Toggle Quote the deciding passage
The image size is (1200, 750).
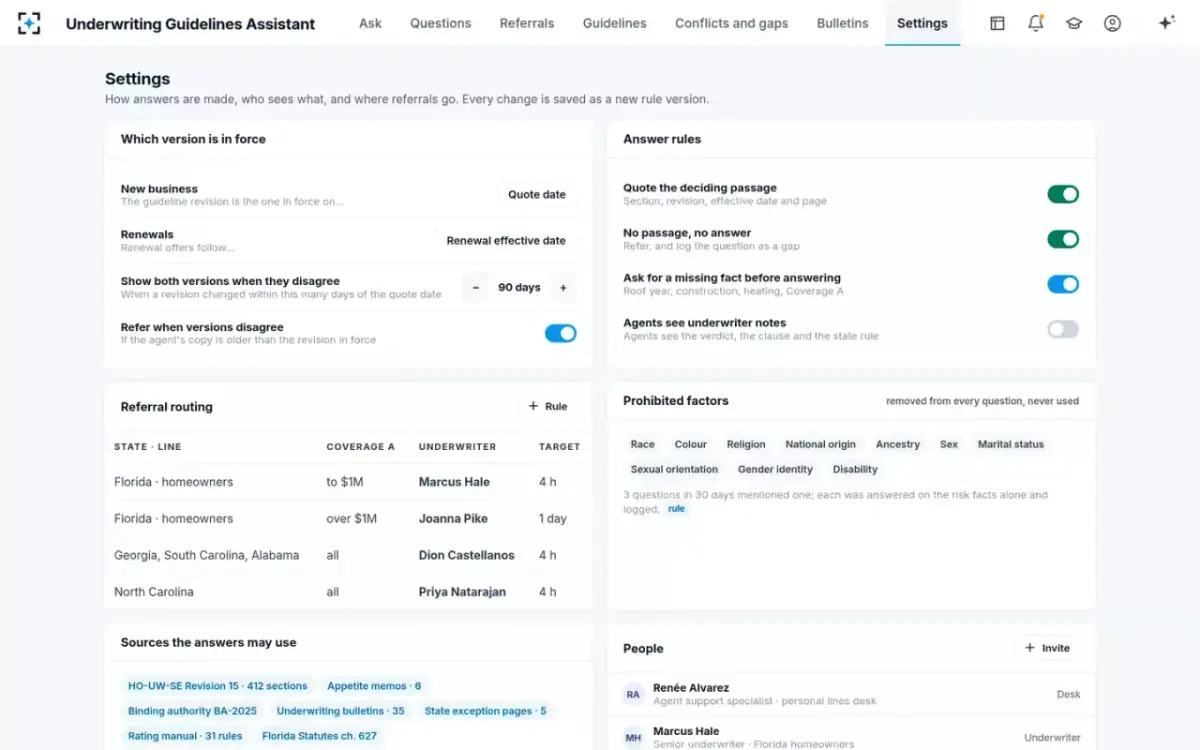tap(1063, 194)
